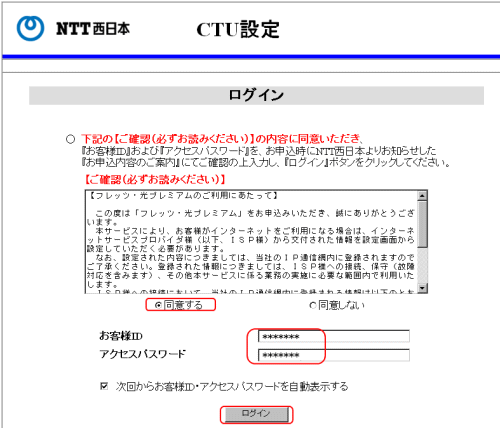Screen dimensions: 500x428
Task: Click the ログイン button
Action: tap(256, 414)
